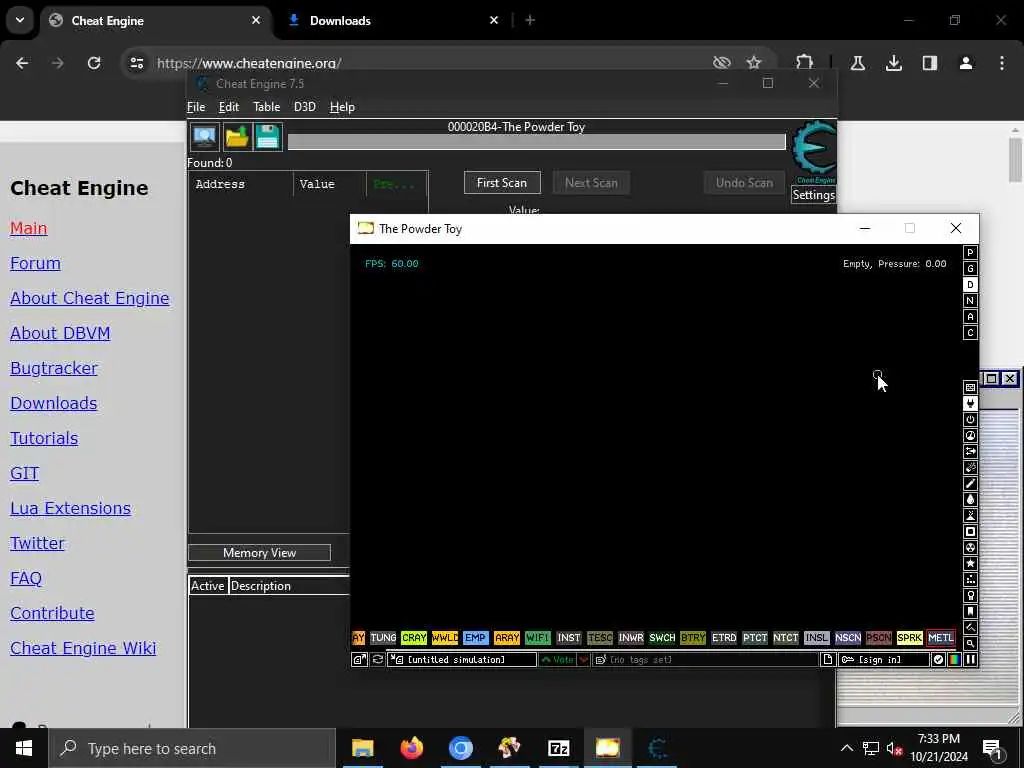This screenshot has height=768, width=1024.
Task: Open Edit menu in Cheat Engine
Action: pyautogui.click(x=229, y=107)
